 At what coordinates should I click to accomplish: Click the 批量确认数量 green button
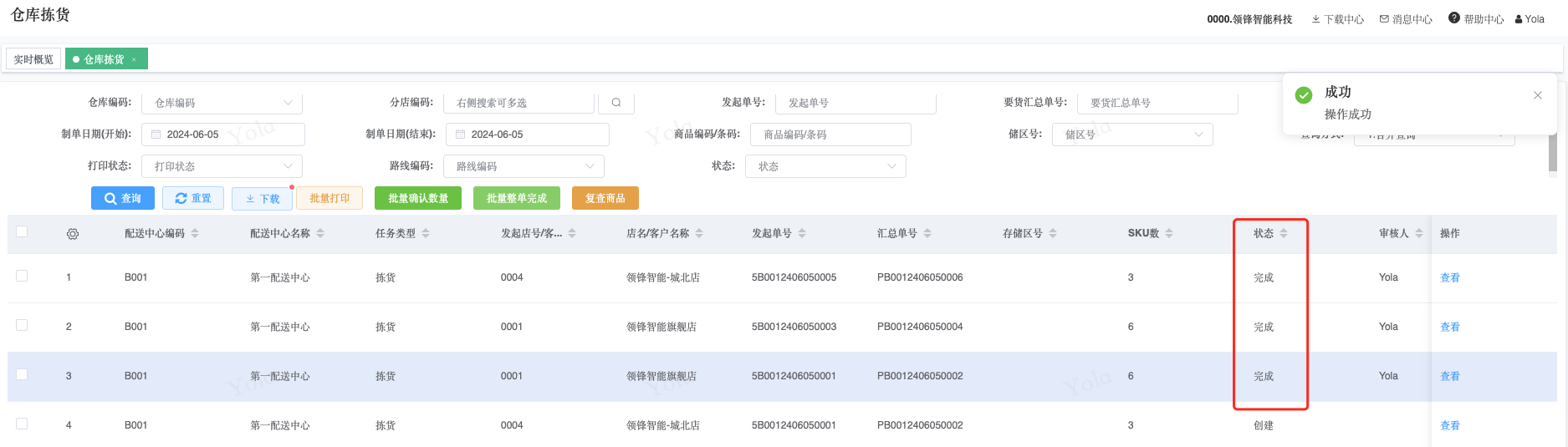(x=418, y=198)
